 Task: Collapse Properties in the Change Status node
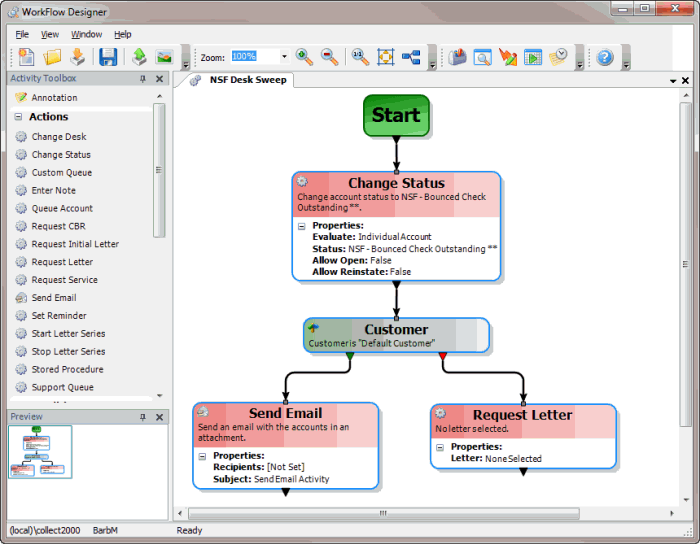302,226
